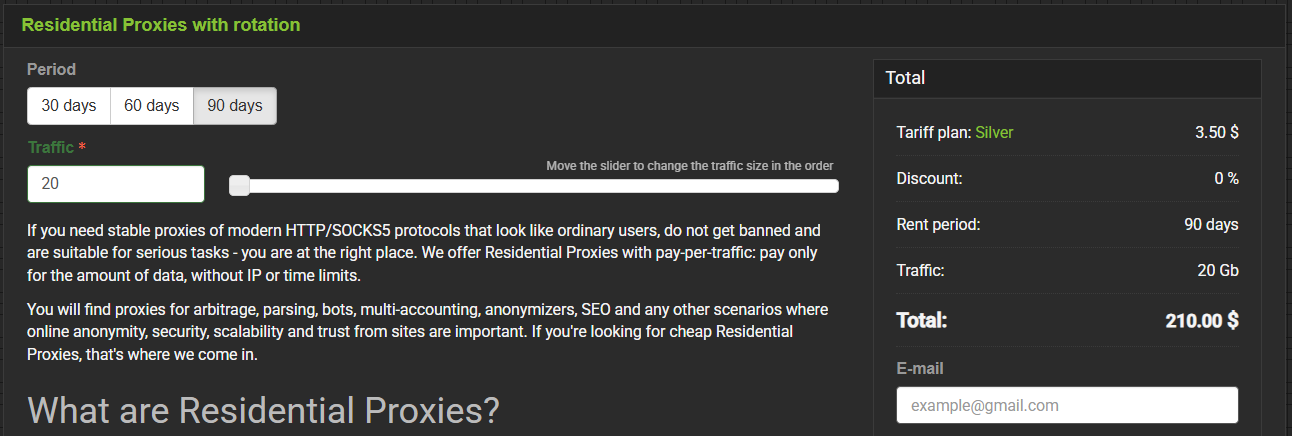Open the Silver tariff plan link
The height and width of the screenshot is (436, 1292).
point(994,132)
